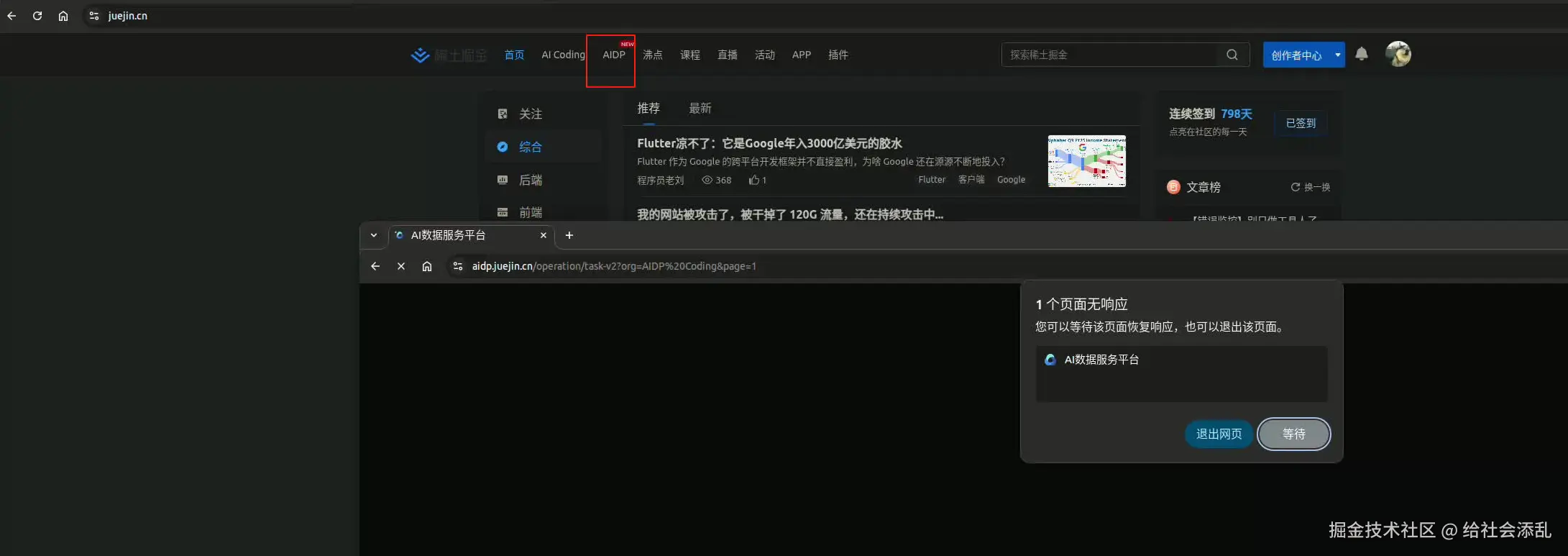1568x556 pixels.
Task: Go back in the juejin.cn browser window
Action: [x=12, y=16]
